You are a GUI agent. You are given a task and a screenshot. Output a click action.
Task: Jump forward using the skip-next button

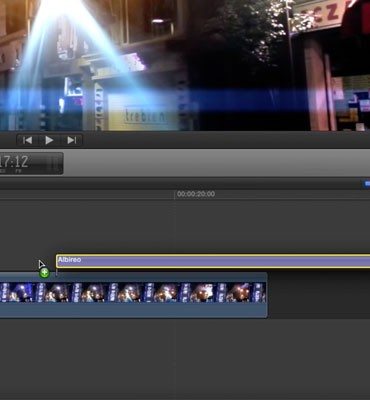(x=71, y=140)
